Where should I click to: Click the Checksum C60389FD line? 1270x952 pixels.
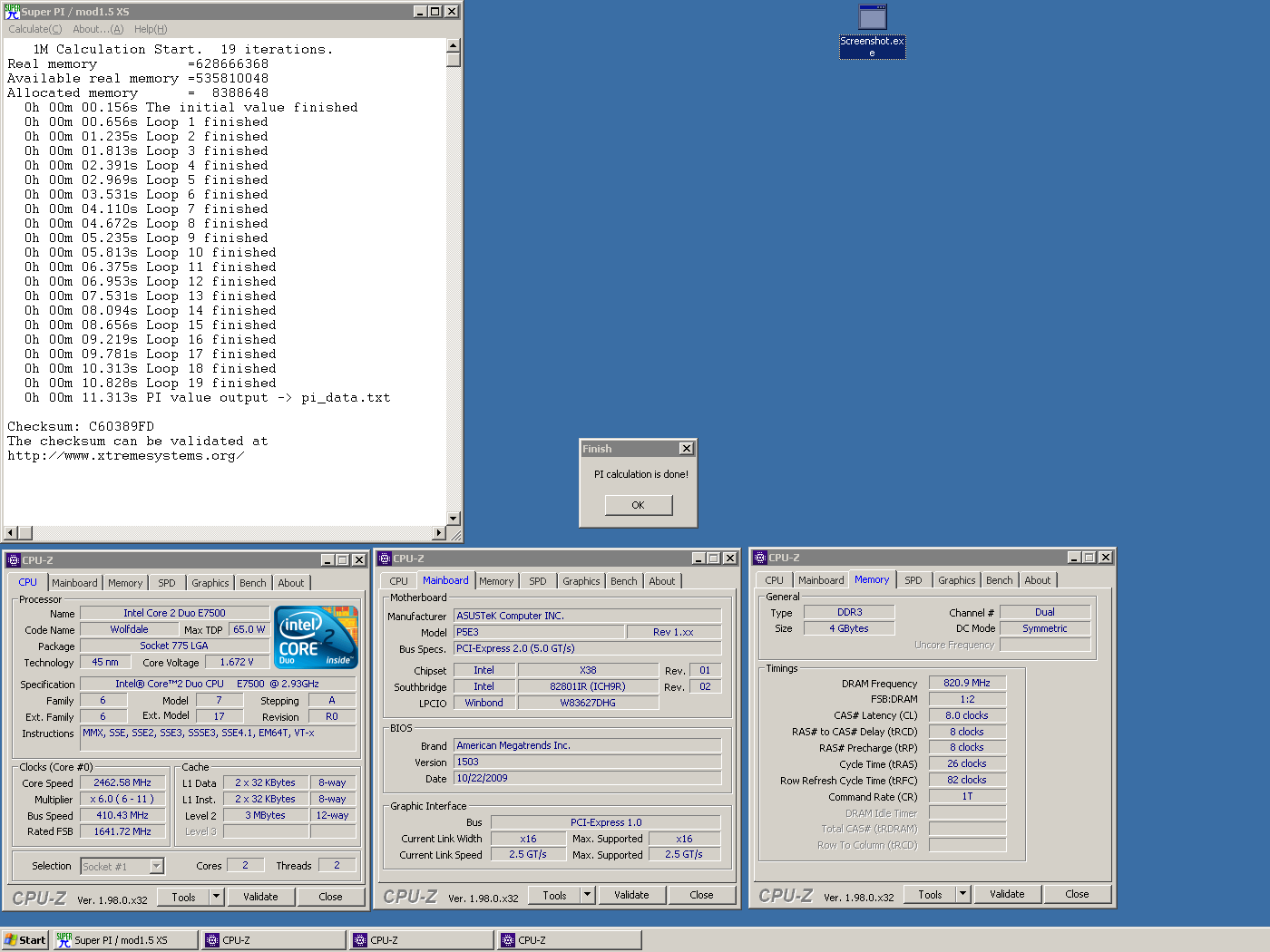pyautogui.click(x=81, y=426)
